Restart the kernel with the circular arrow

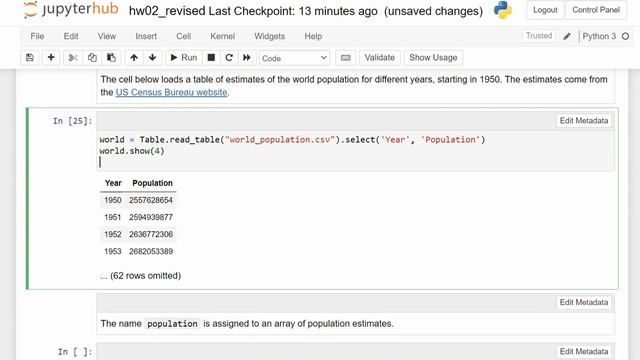click(229, 58)
